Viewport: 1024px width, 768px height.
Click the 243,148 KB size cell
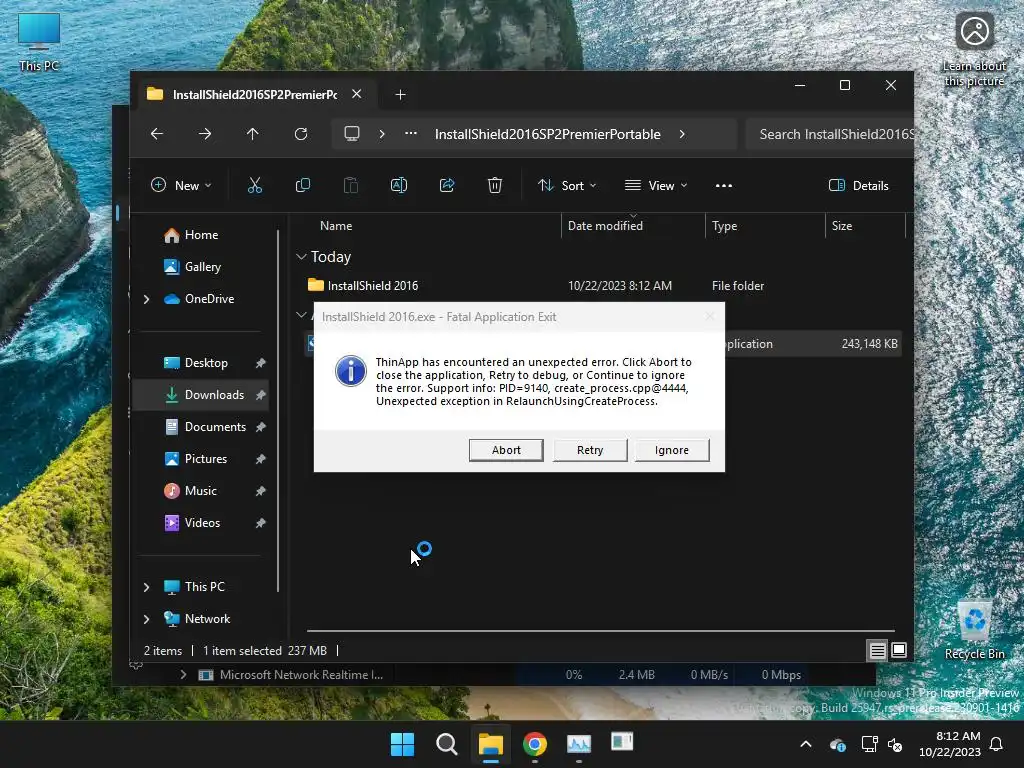click(869, 344)
